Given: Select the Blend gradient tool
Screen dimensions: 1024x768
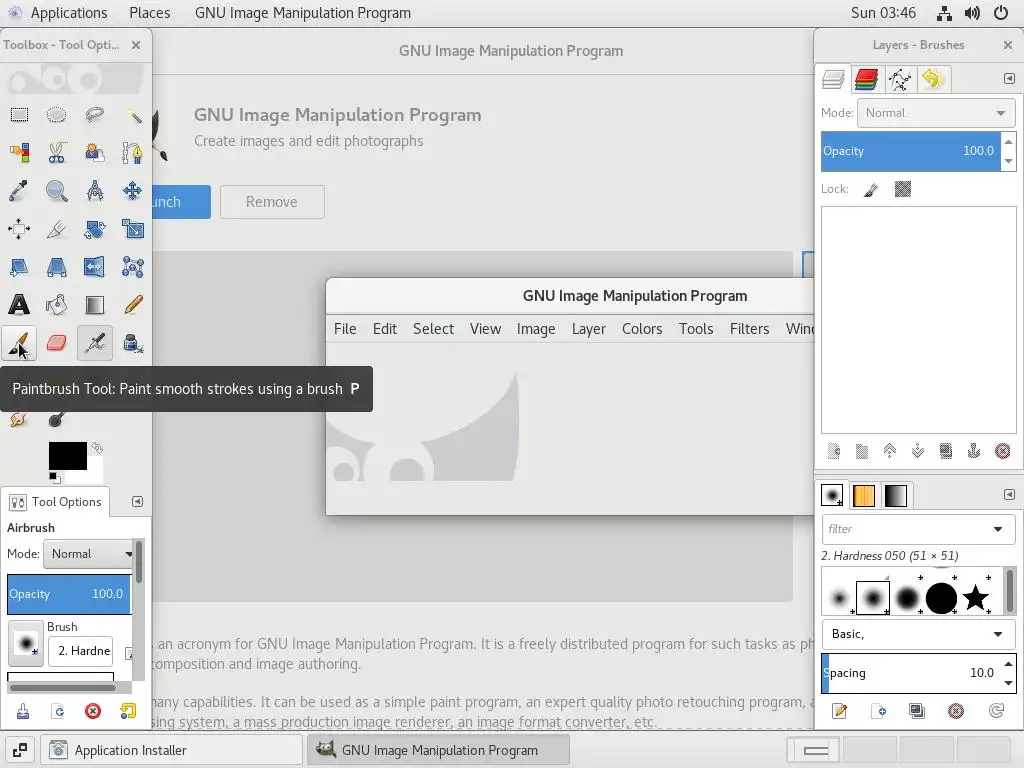Looking at the screenshot, I should [x=95, y=304].
